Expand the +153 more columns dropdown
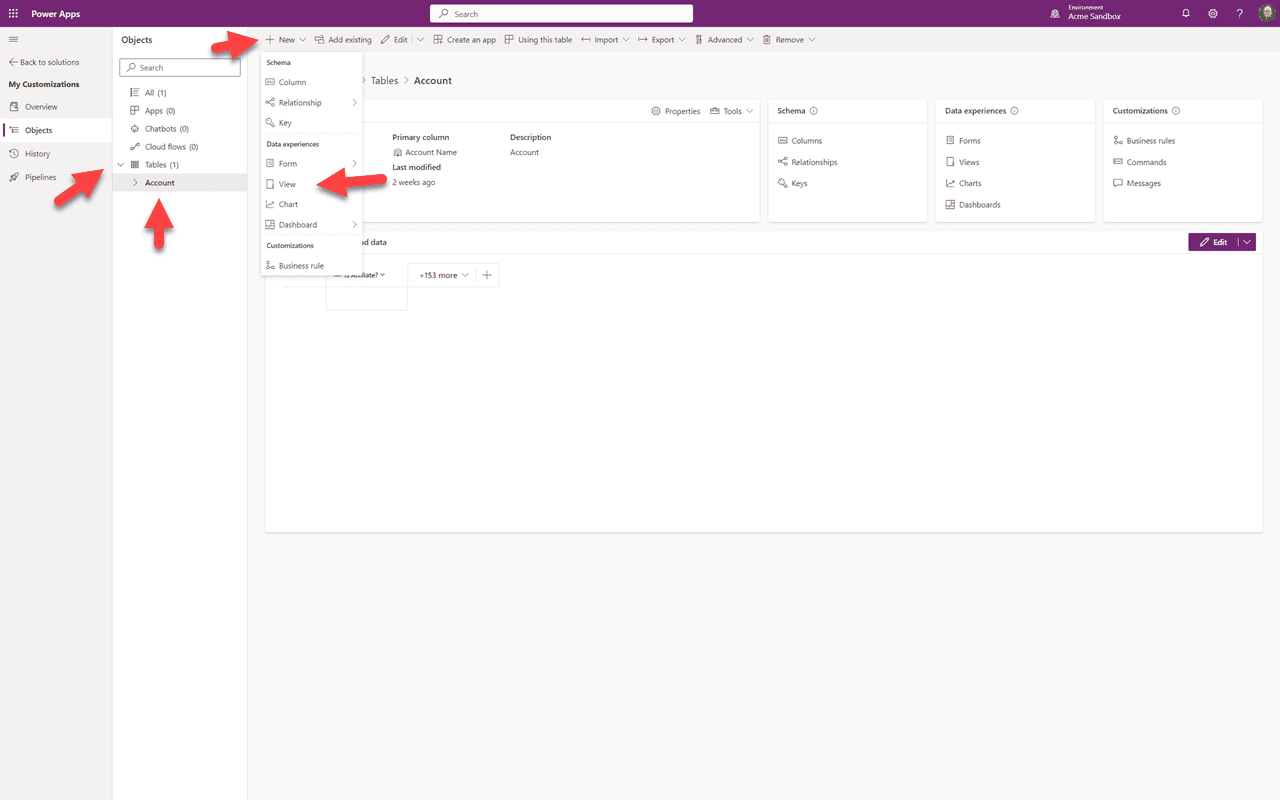The width and height of the screenshot is (1280, 800). [441, 274]
